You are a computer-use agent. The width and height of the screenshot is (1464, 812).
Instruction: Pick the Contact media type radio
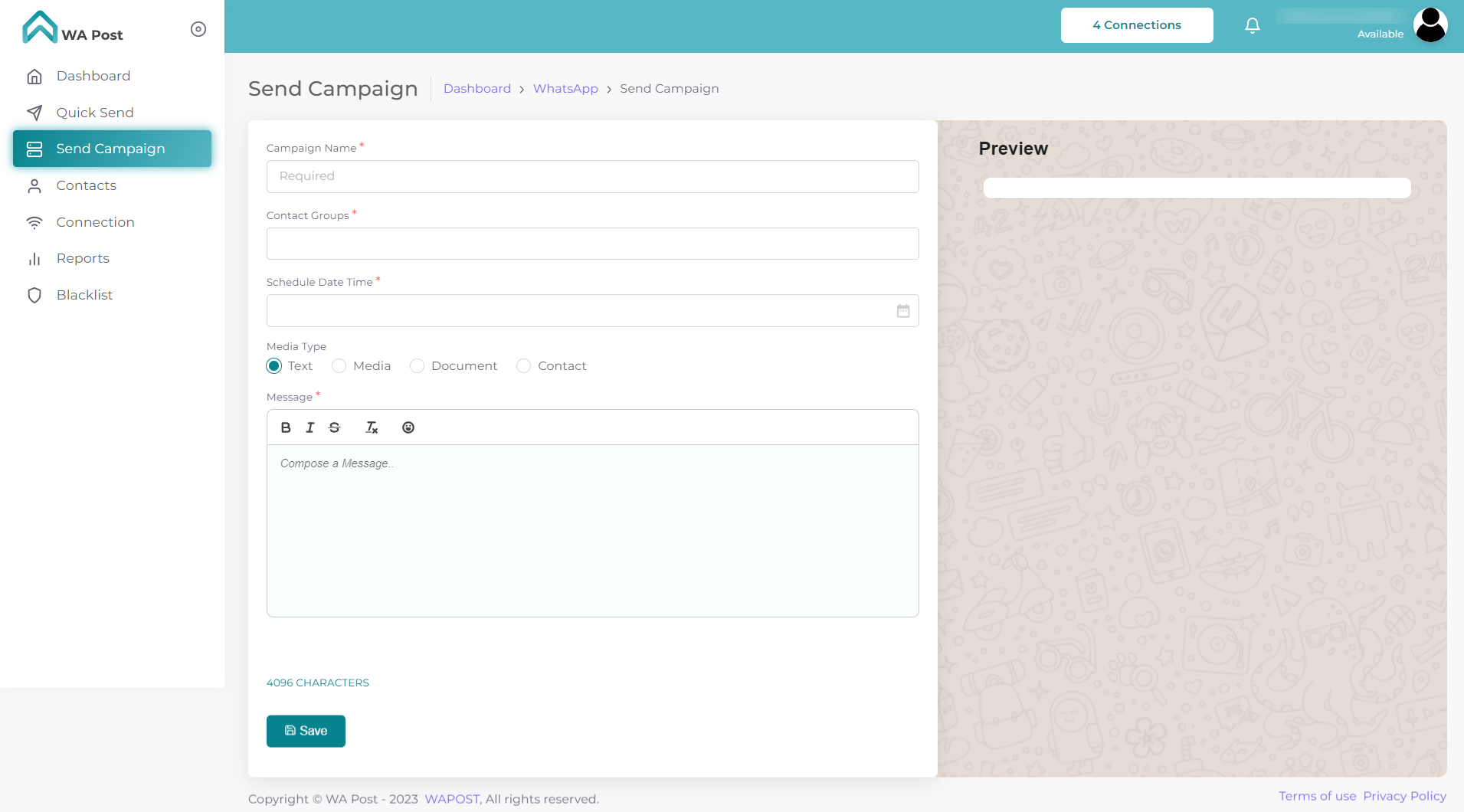pyautogui.click(x=524, y=366)
